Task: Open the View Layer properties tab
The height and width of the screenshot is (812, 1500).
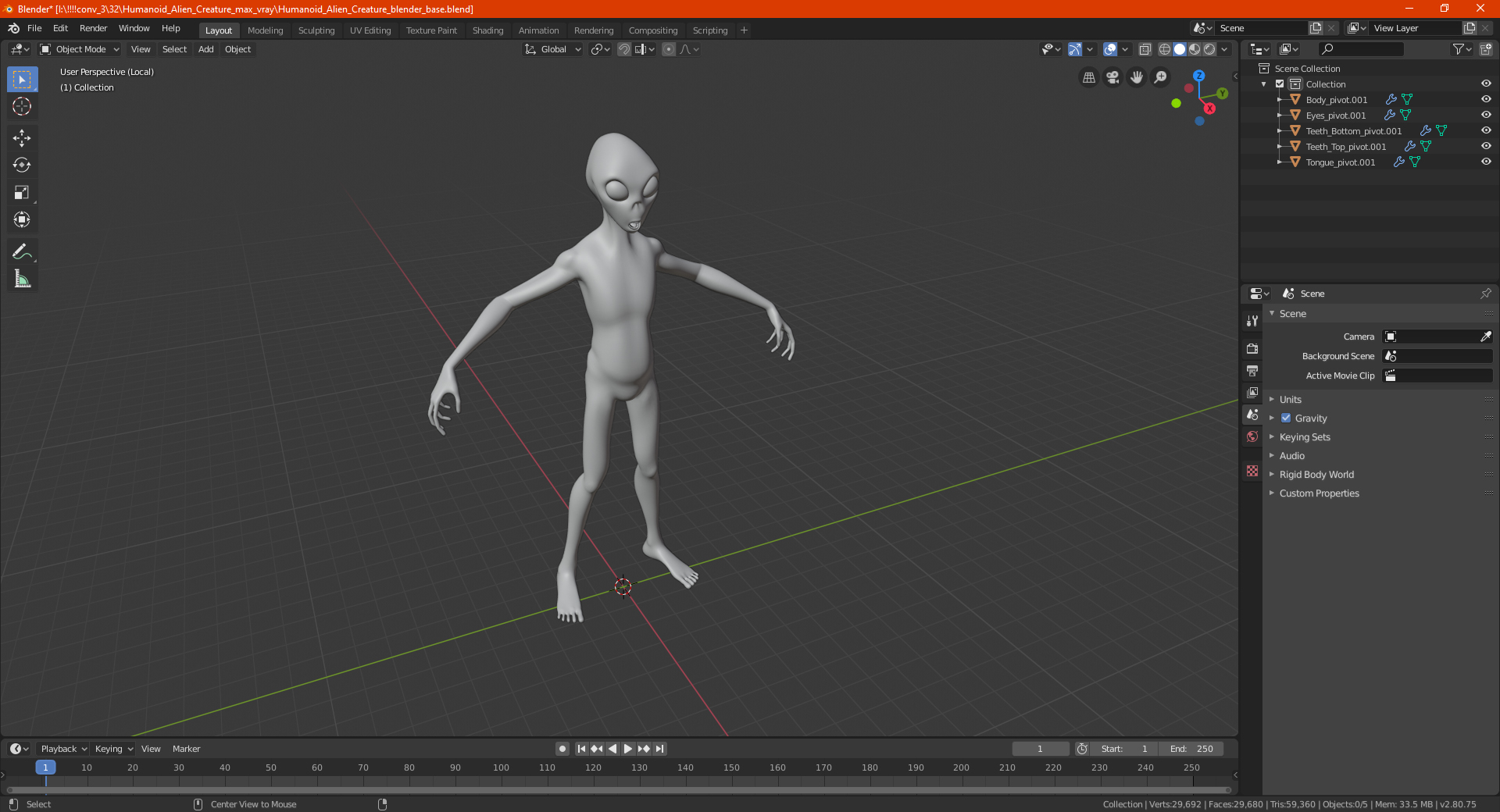Action: click(1252, 393)
